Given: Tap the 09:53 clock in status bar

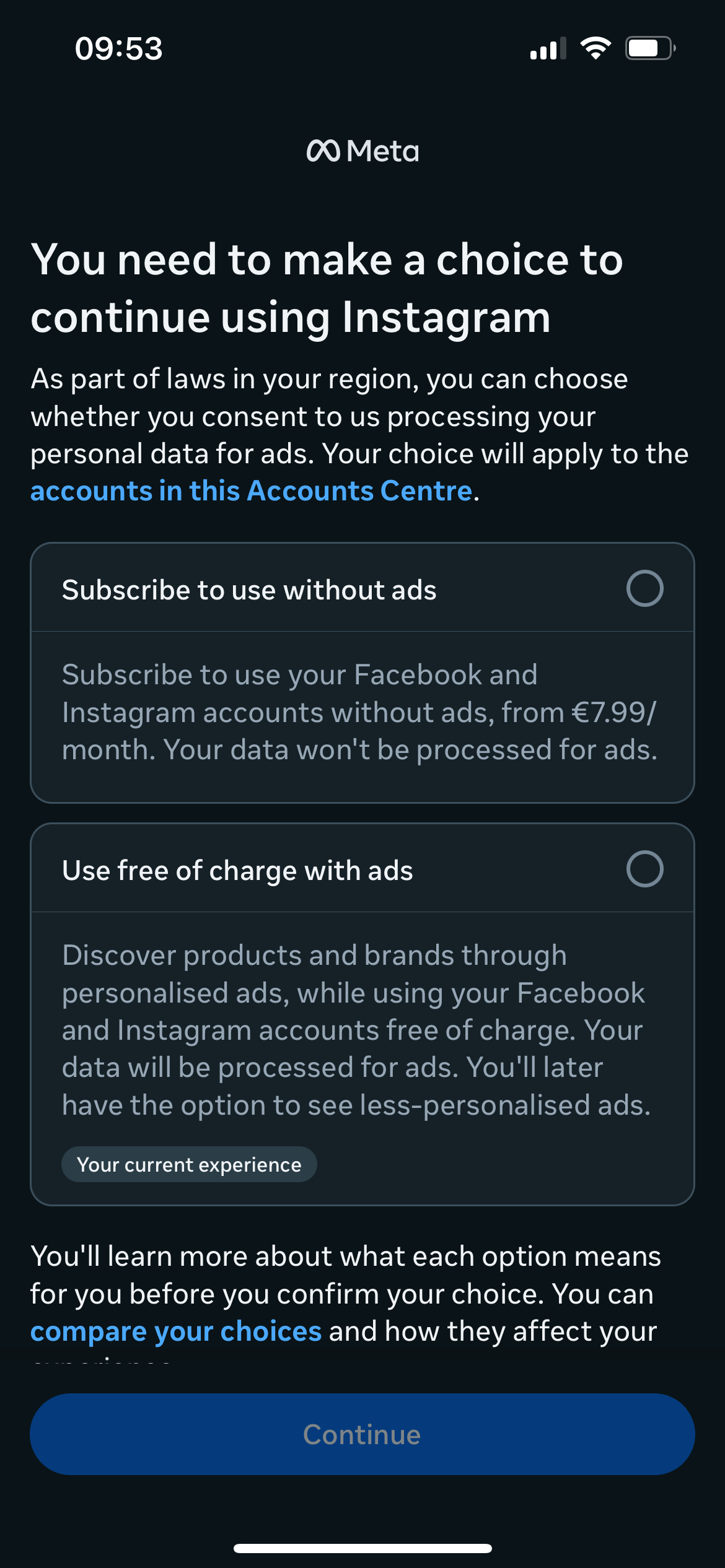Looking at the screenshot, I should (x=118, y=48).
